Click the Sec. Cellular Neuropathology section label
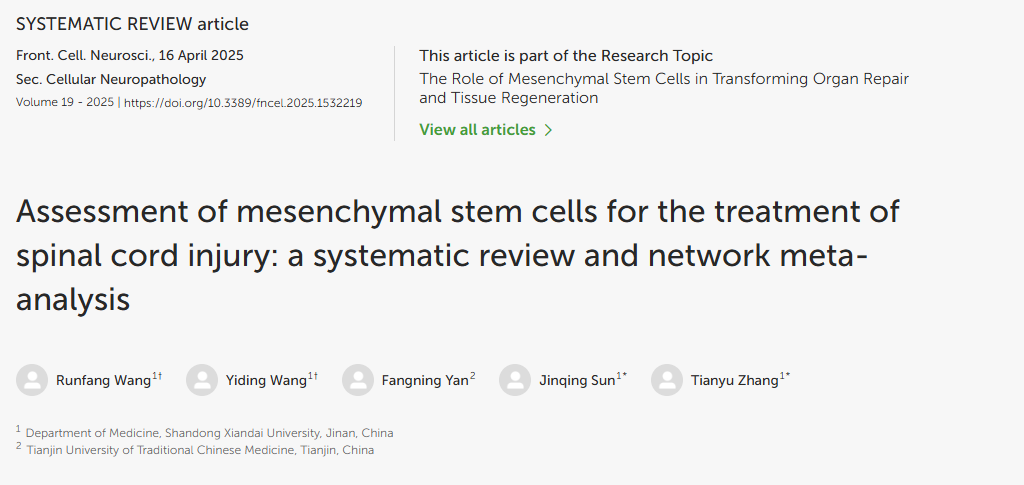 tap(111, 80)
